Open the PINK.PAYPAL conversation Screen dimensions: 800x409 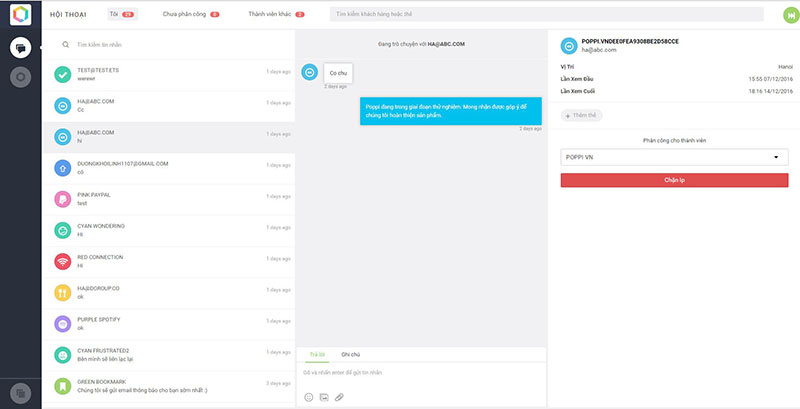coord(168,198)
